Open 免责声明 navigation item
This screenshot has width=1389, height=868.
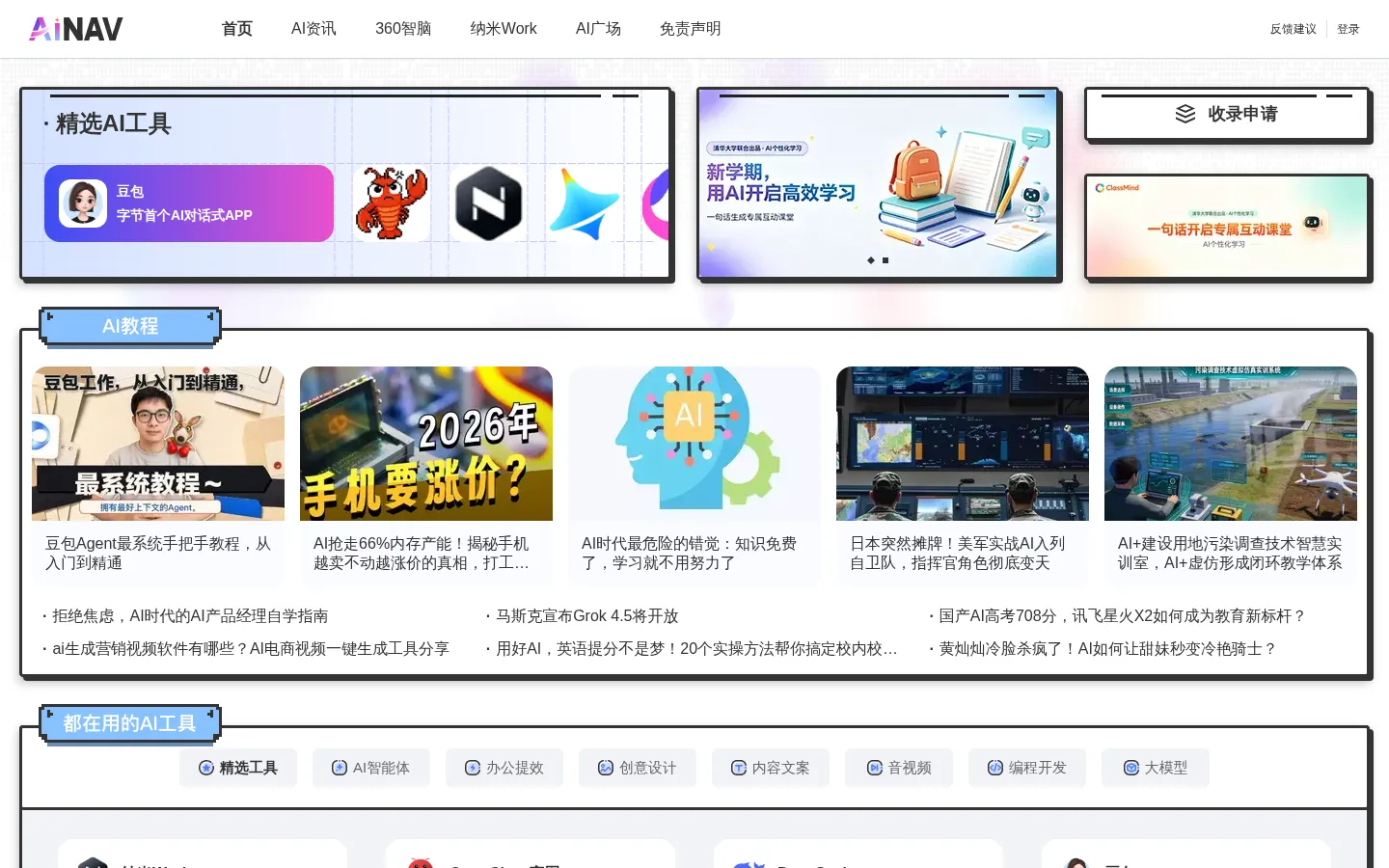(691, 29)
